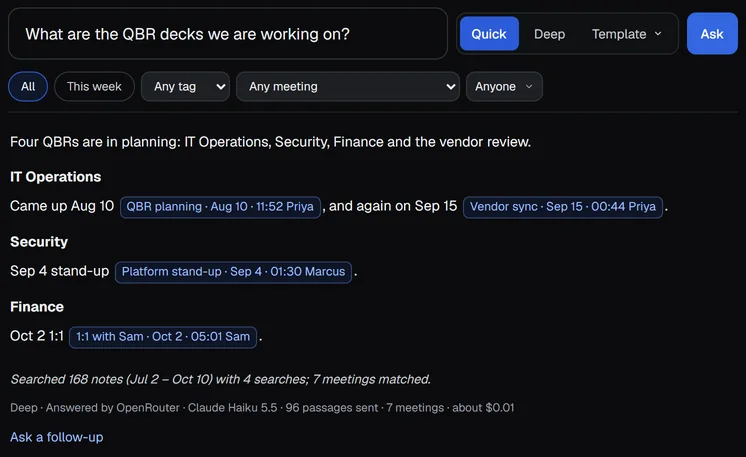The width and height of the screenshot is (746, 457).
Task: Click the 'Four QBRs are in planning' summary
Action: [270, 142]
